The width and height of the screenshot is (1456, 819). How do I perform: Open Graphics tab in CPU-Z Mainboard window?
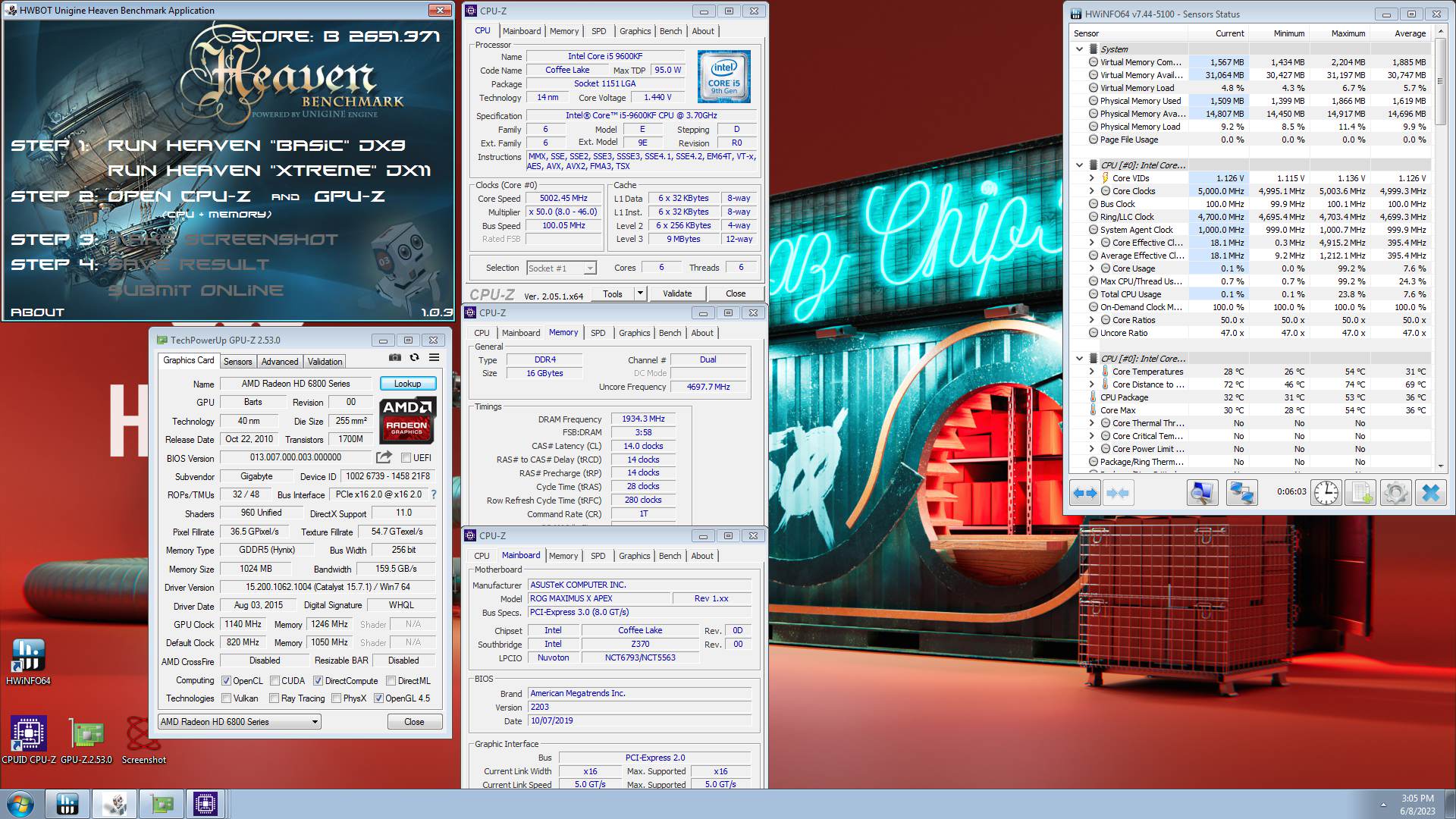(635, 556)
